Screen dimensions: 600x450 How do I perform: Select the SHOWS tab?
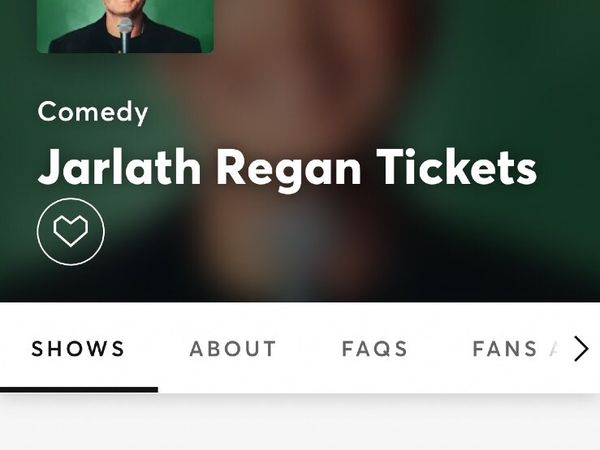tap(78, 349)
